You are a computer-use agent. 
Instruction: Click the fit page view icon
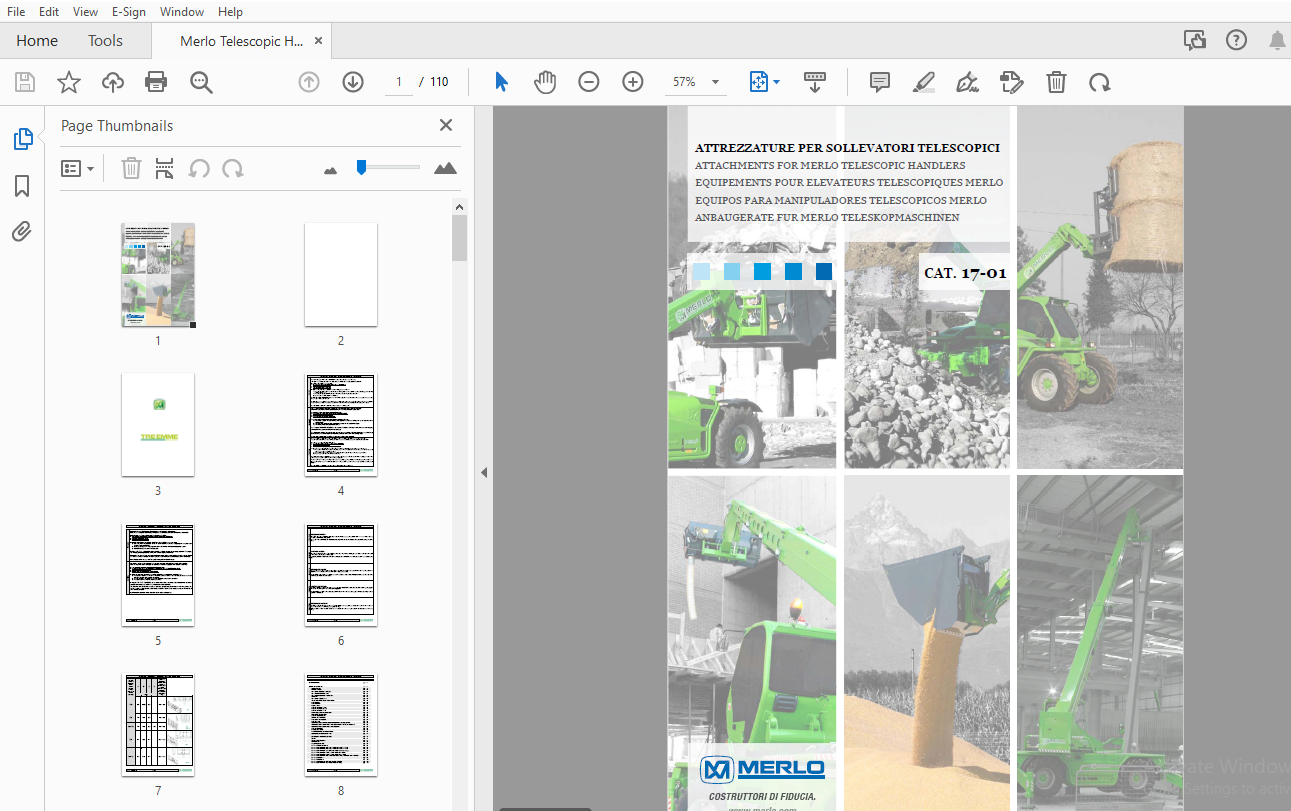759,82
